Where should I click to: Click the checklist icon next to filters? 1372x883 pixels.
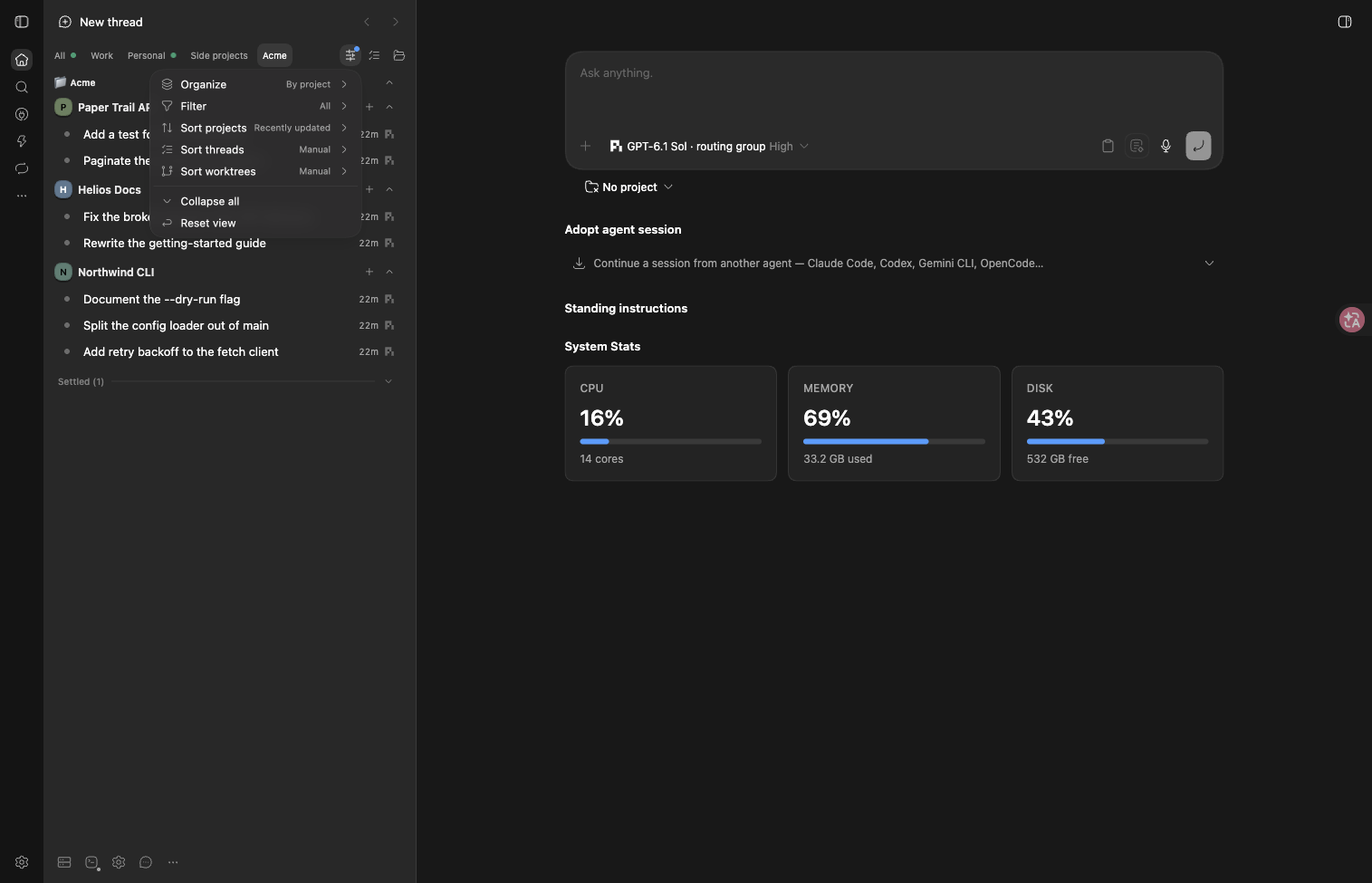click(x=374, y=55)
